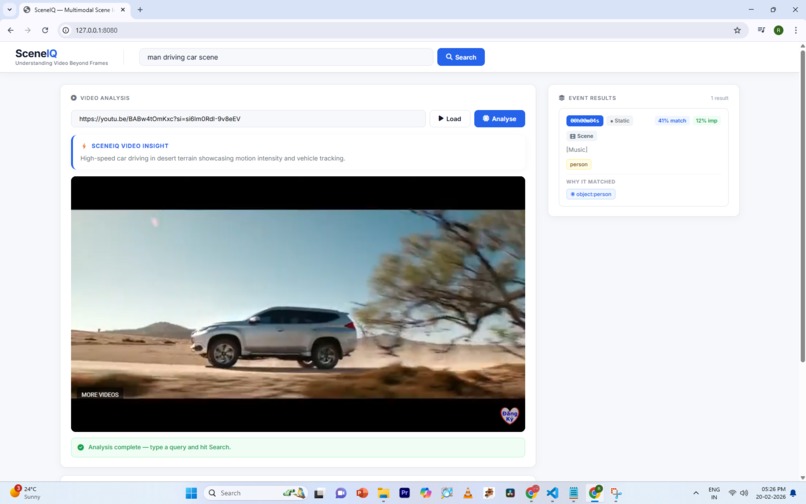Click the browser forward arrow
The image size is (806, 504).
click(x=28, y=30)
